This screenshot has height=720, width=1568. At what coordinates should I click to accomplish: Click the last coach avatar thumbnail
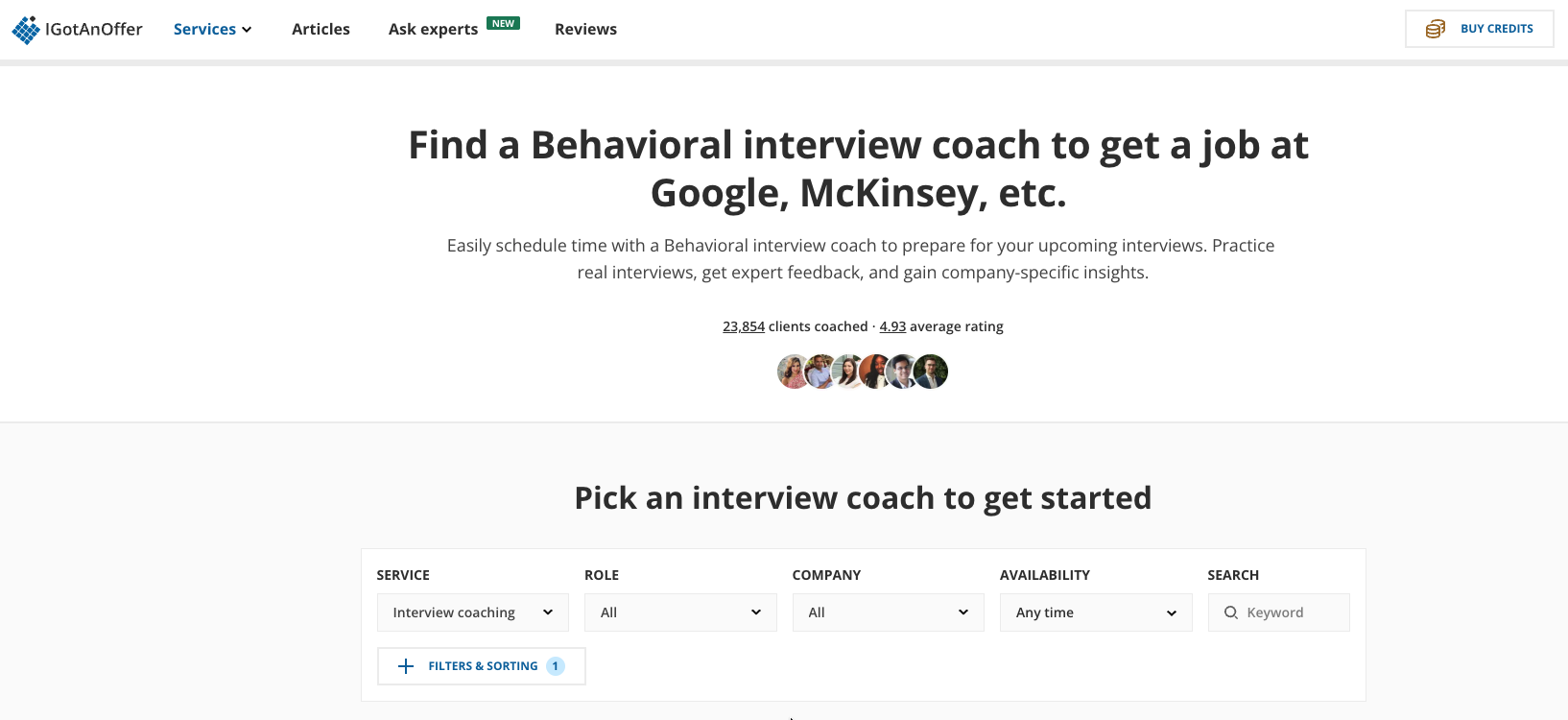931,372
